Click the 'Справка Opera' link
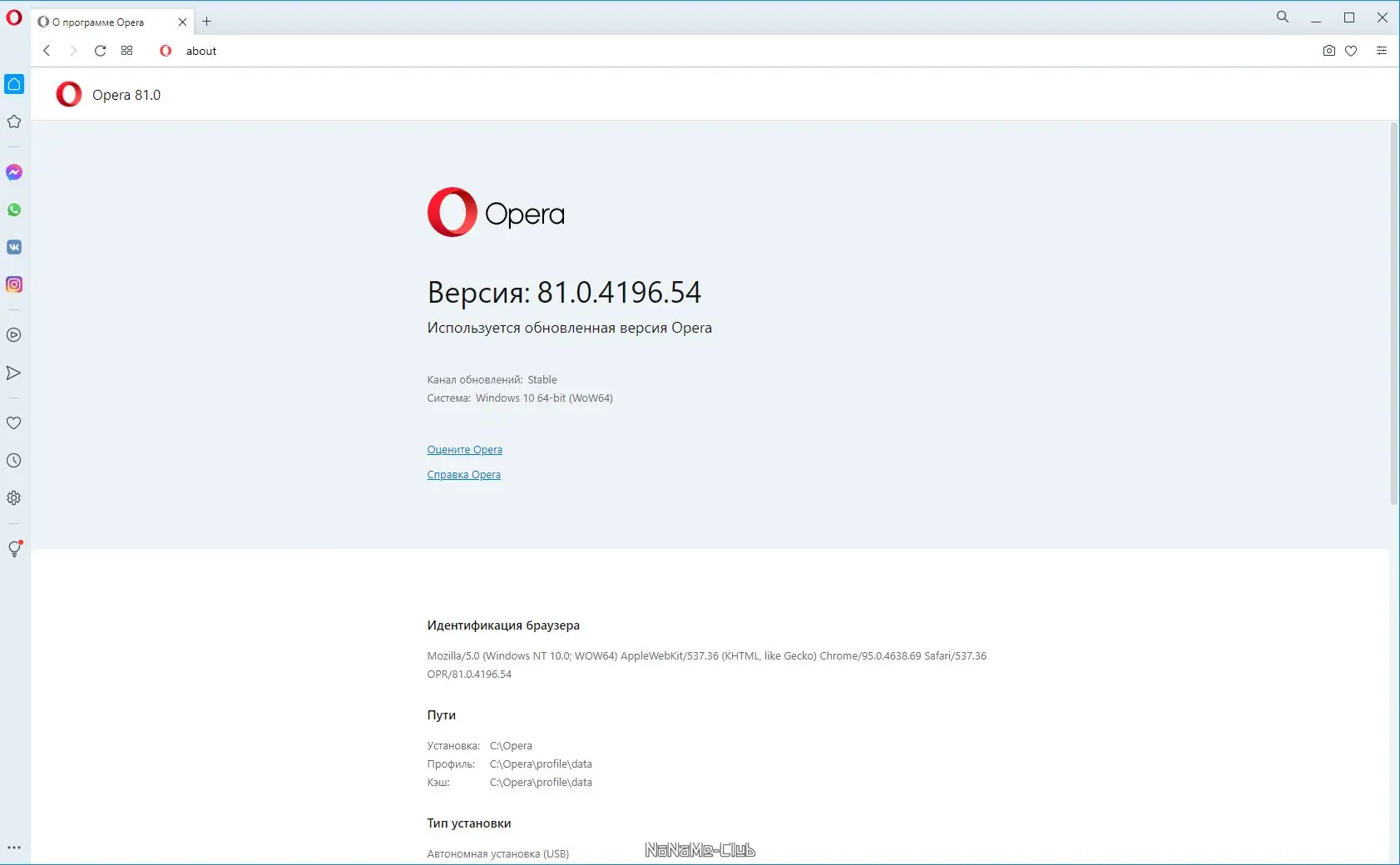Screen dimensions: 1400x865 tap(464, 475)
